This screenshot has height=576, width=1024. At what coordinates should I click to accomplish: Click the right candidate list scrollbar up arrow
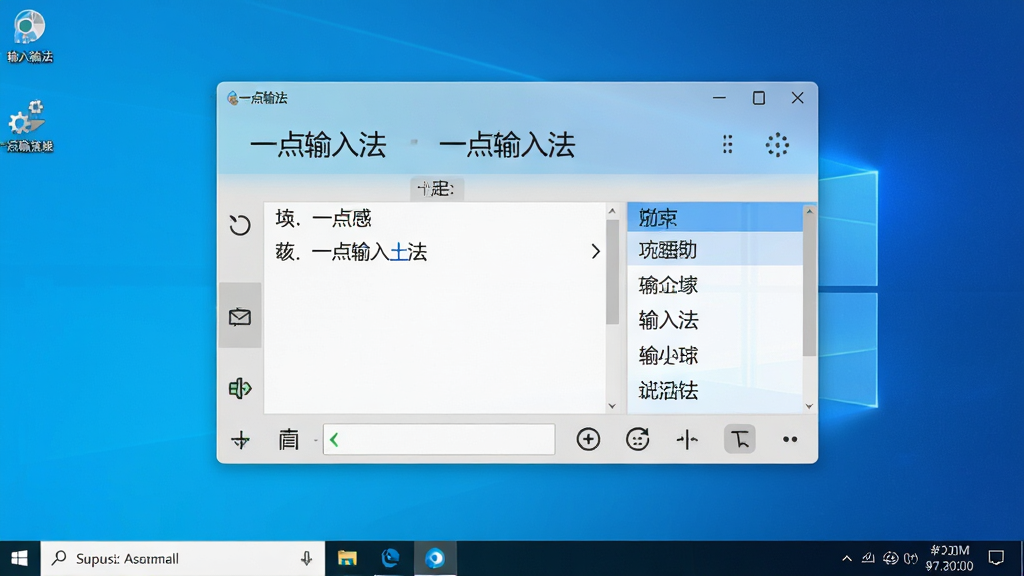pyautogui.click(x=809, y=211)
